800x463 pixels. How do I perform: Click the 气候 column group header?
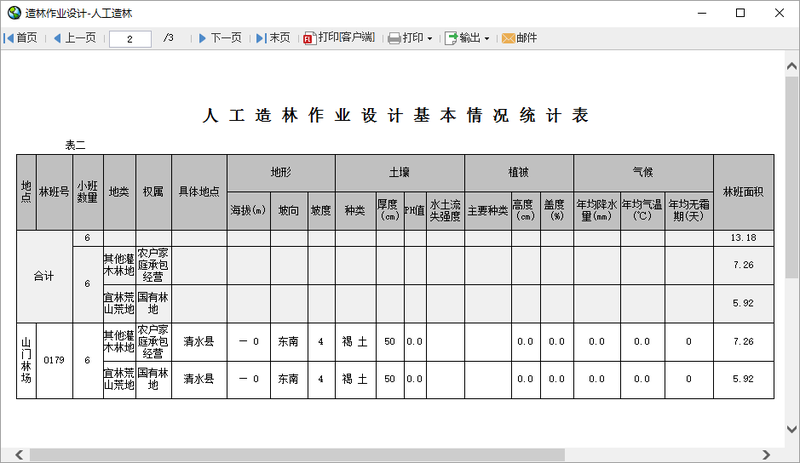(643, 173)
